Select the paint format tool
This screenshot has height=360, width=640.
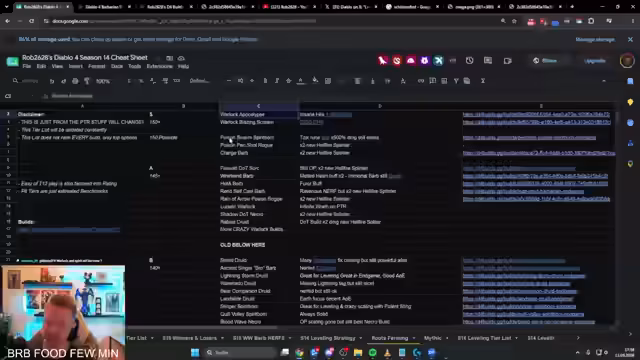tap(87, 81)
